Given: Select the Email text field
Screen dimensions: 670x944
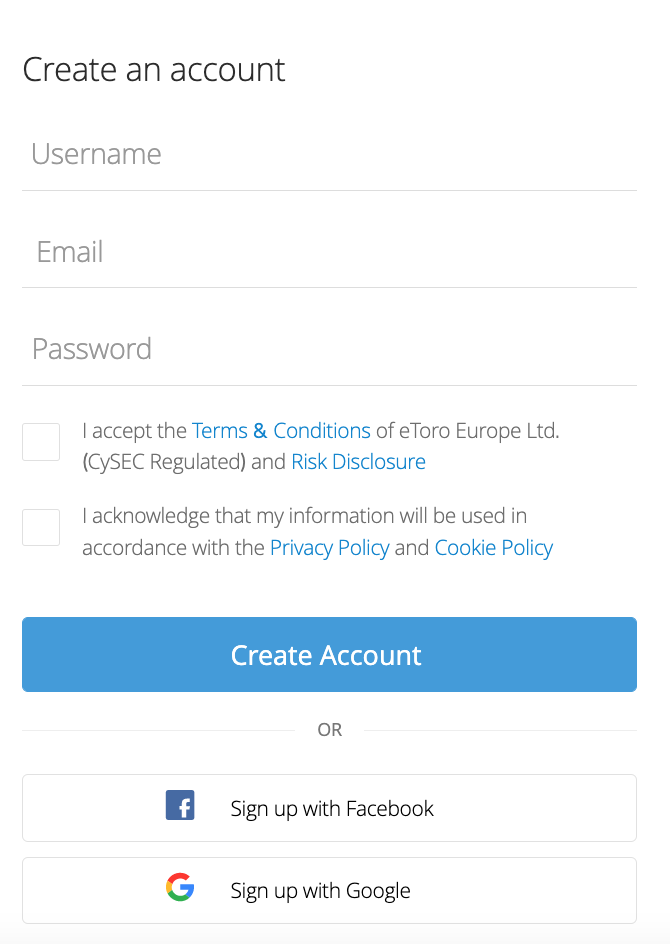Looking at the screenshot, I should (329, 252).
